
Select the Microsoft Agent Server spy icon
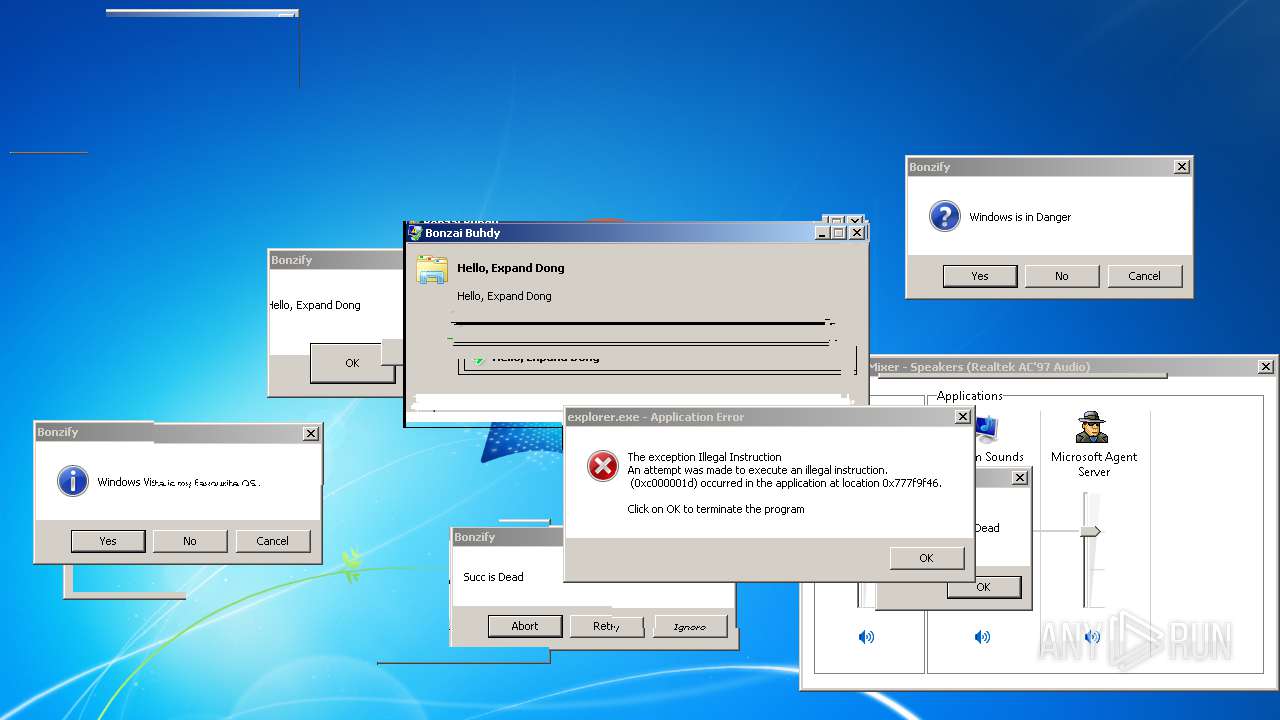click(x=1092, y=427)
